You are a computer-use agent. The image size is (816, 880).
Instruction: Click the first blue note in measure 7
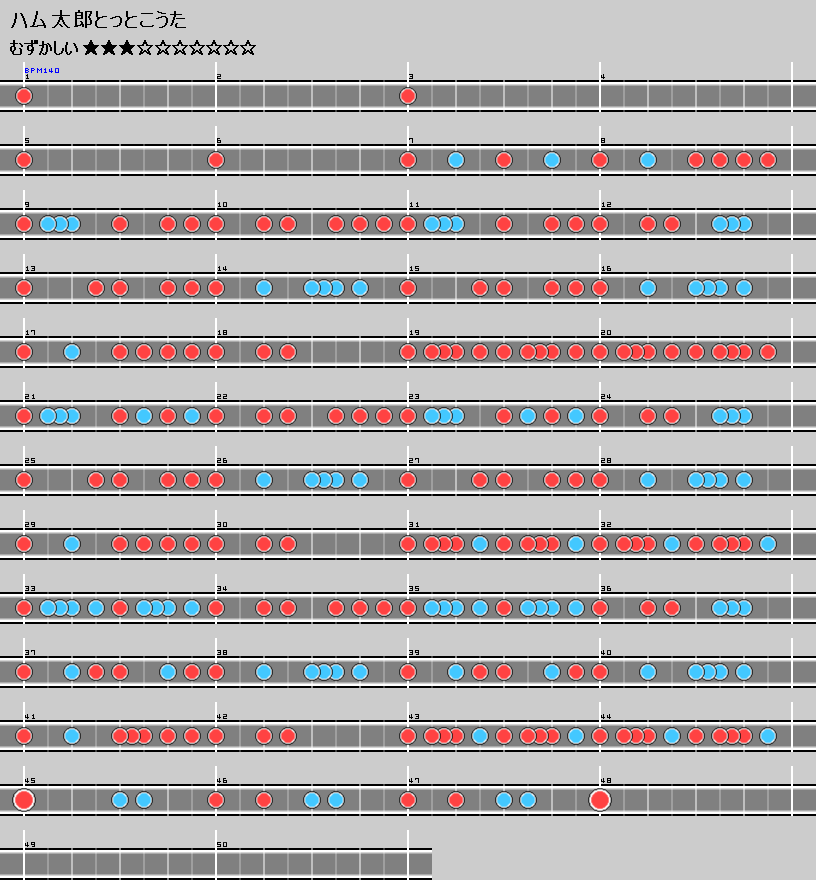point(456,160)
